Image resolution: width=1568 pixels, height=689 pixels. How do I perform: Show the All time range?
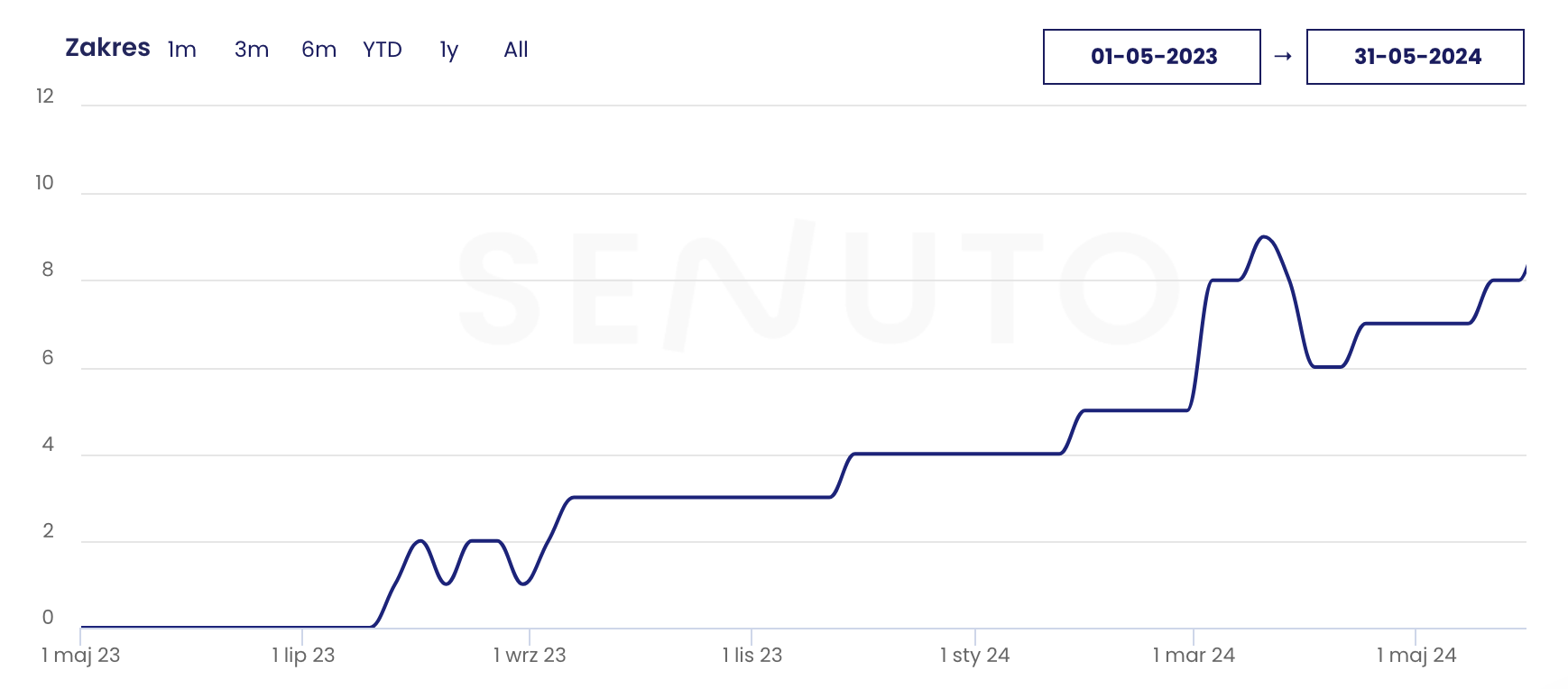(516, 50)
